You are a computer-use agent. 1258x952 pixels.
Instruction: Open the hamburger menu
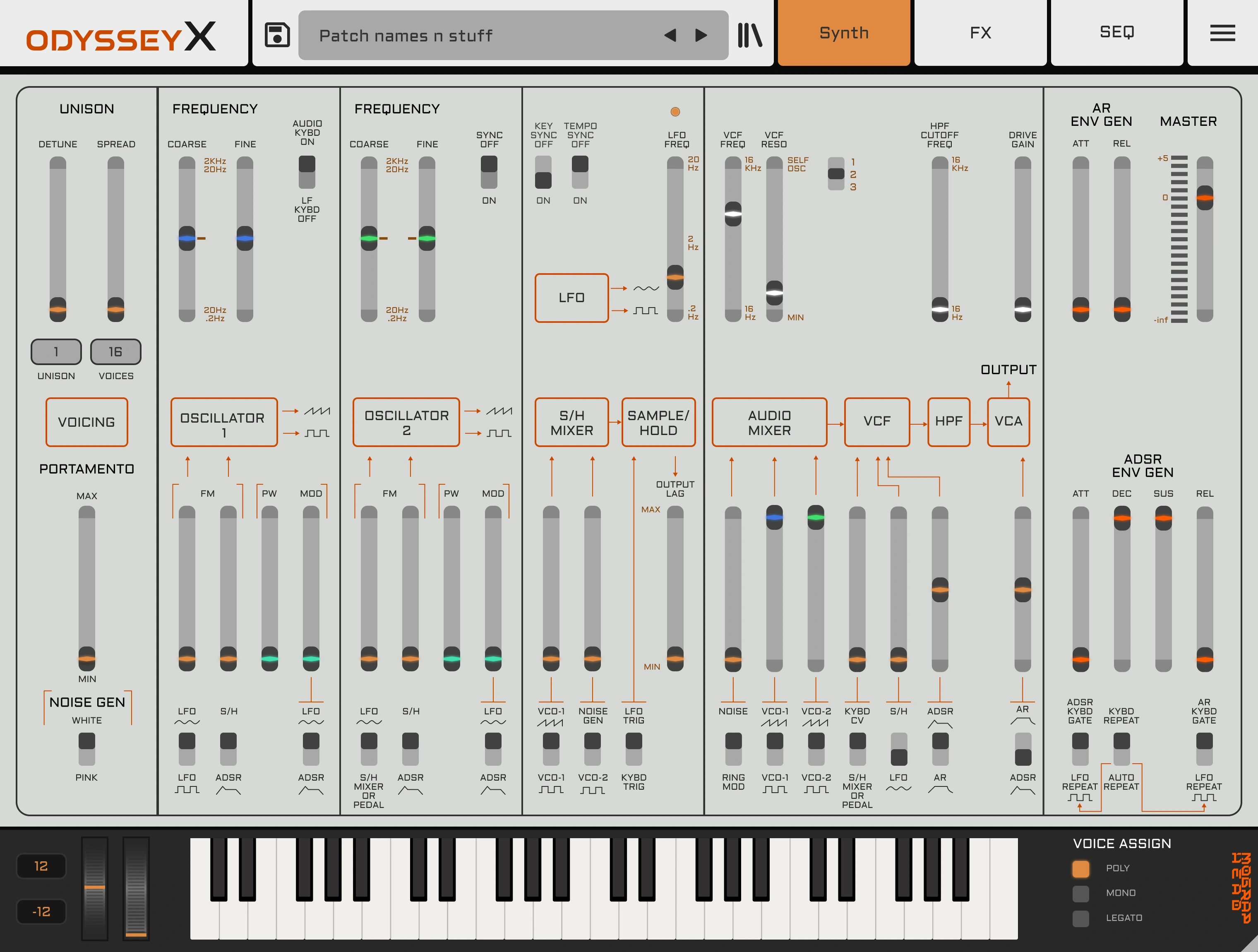point(1222,33)
